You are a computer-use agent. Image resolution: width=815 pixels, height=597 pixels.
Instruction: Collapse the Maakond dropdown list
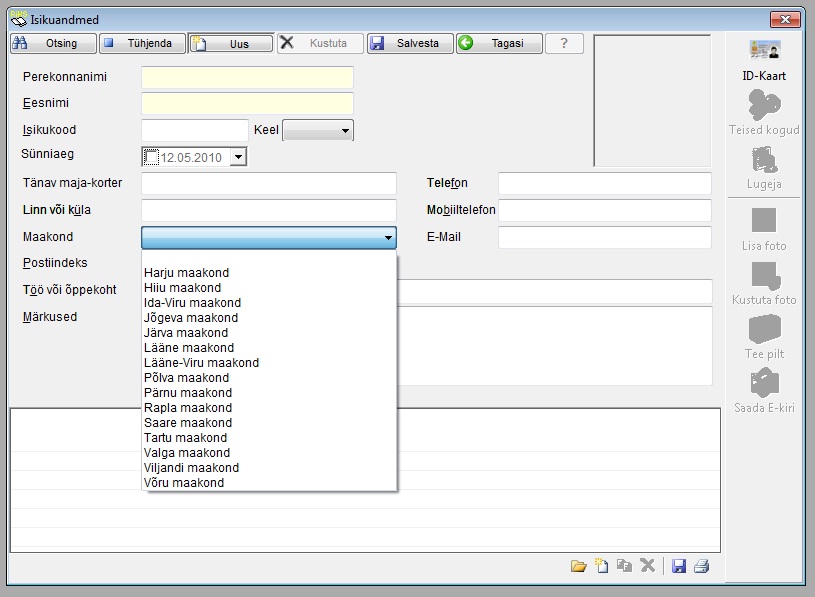[x=387, y=238]
